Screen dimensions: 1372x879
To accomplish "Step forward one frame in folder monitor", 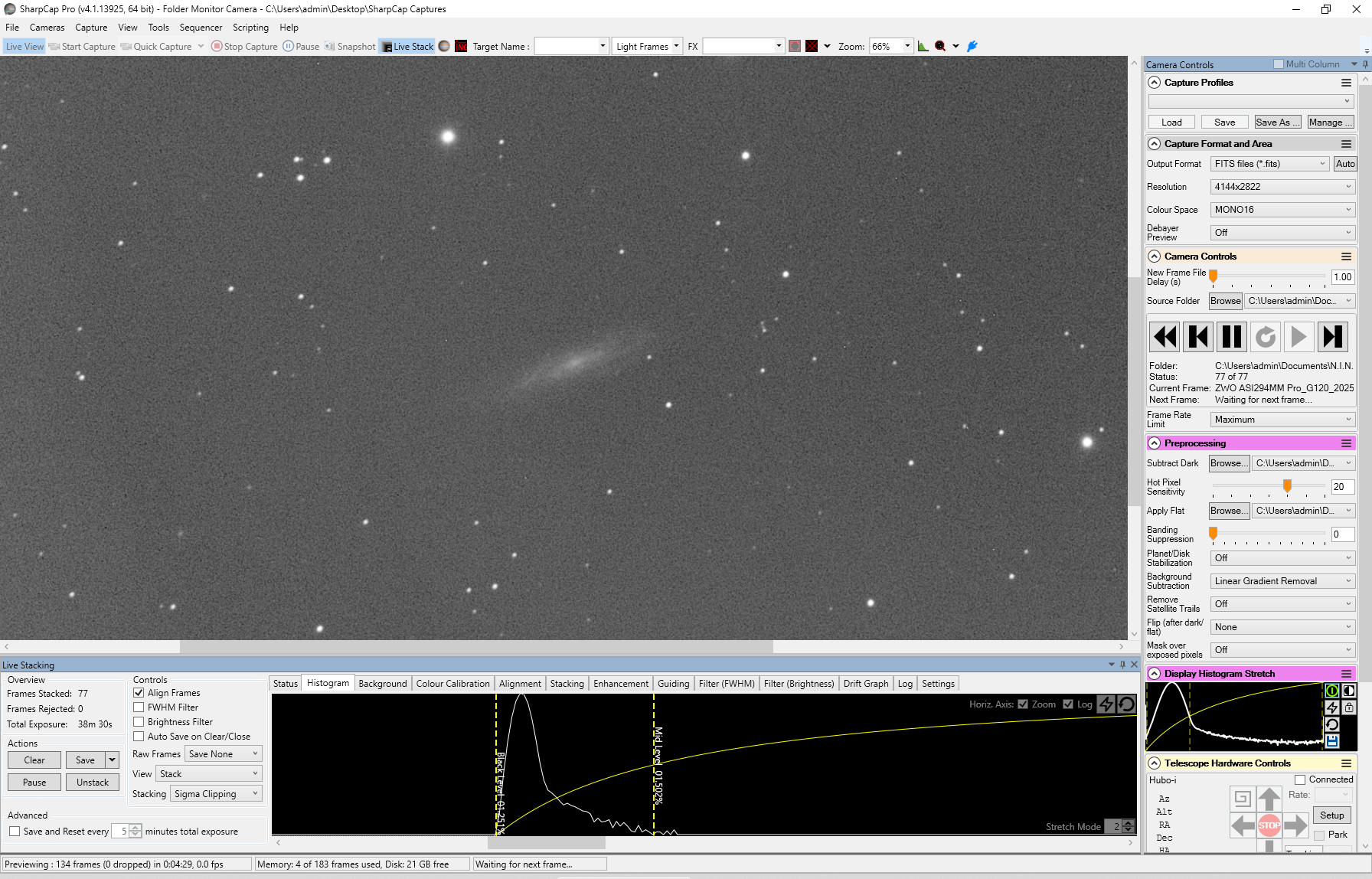I will (x=1333, y=337).
